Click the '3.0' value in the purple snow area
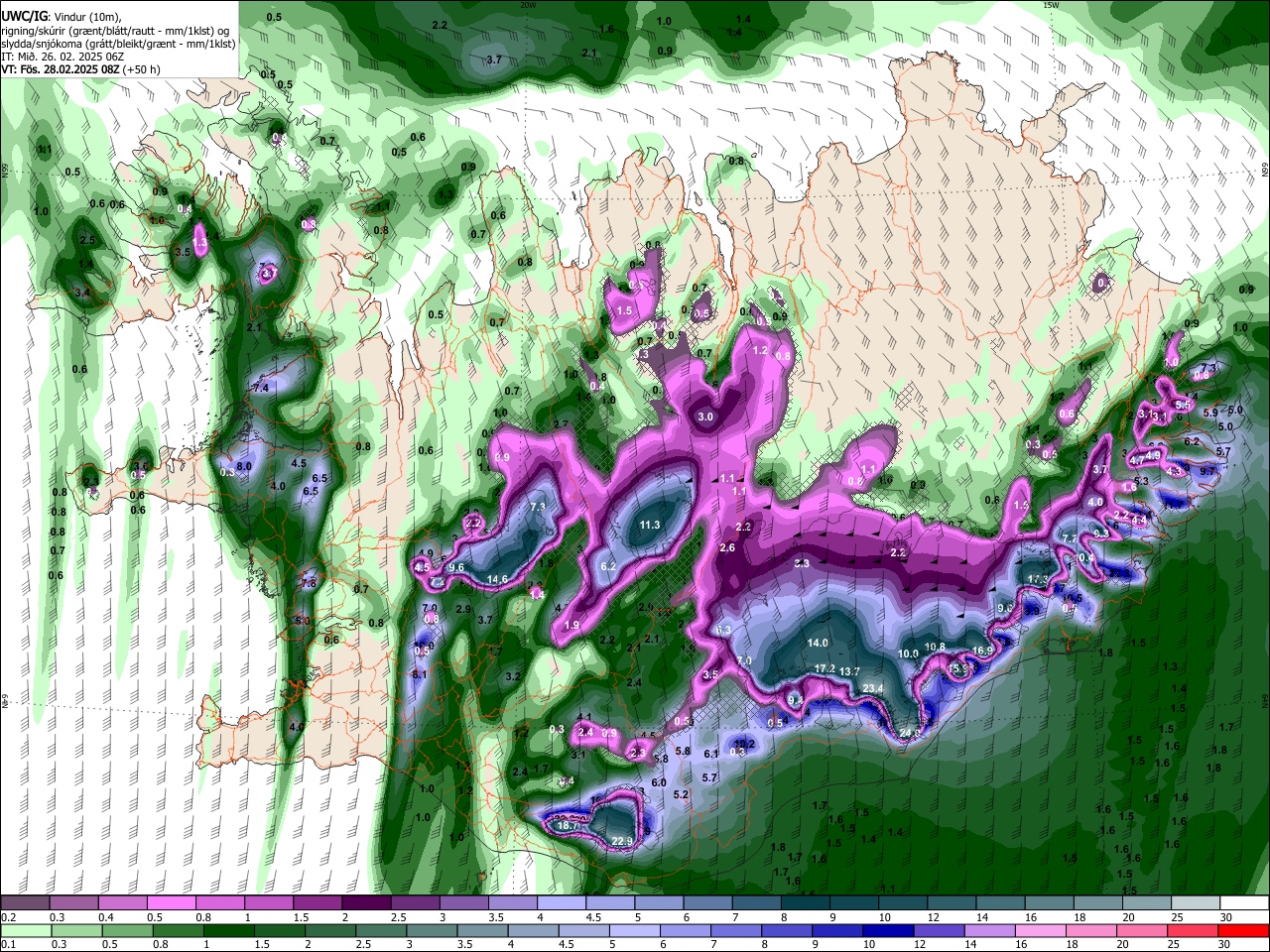The image size is (1270, 952). pos(705,417)
